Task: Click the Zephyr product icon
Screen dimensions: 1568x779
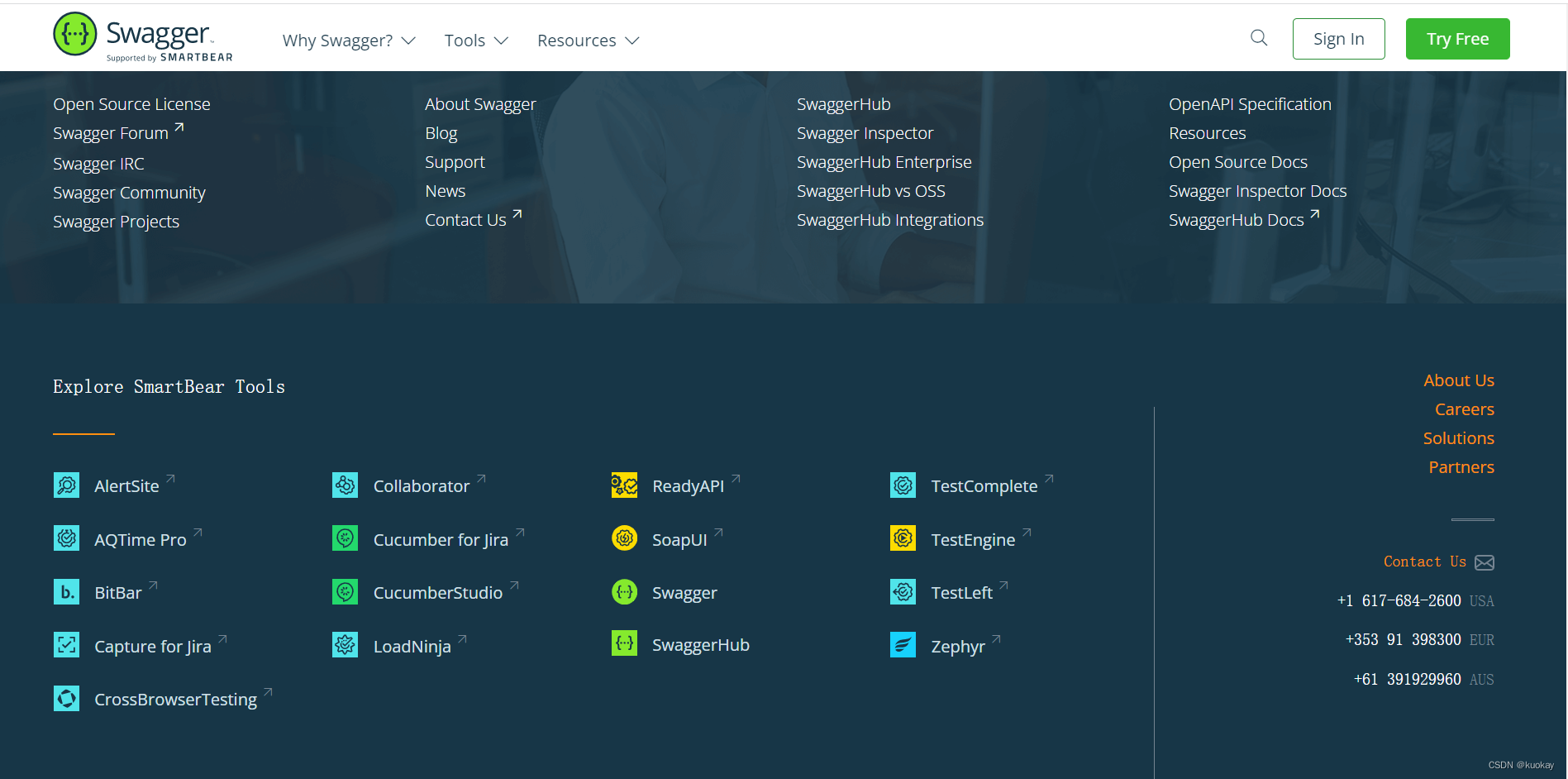Action: click(903, 645)
